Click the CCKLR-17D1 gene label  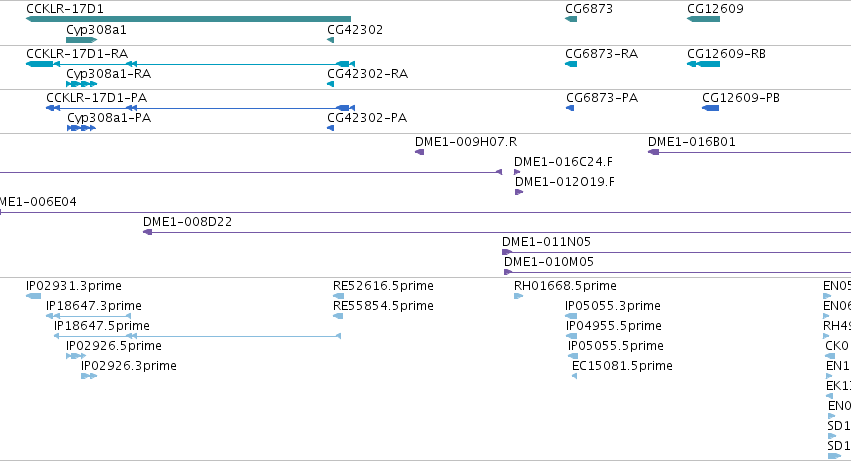point(65,9)
